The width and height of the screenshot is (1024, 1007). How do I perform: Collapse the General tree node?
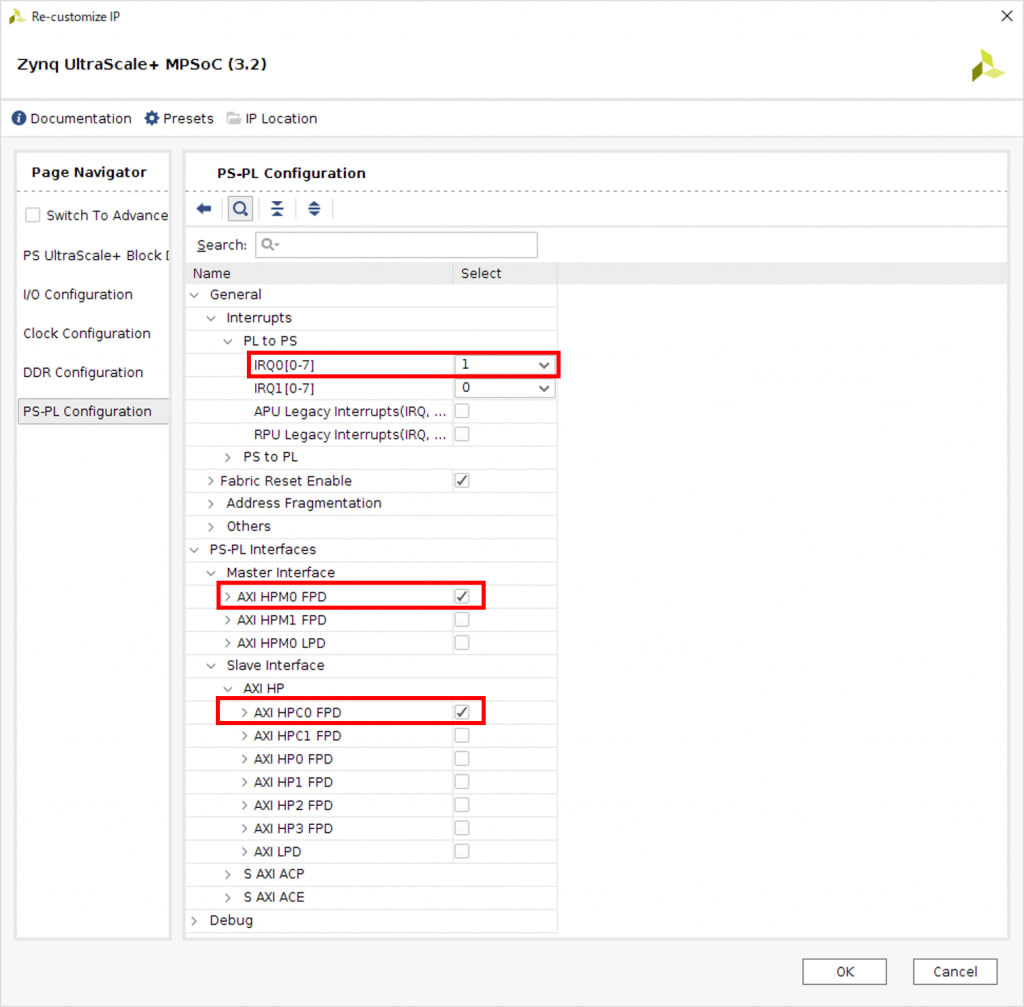195,295
